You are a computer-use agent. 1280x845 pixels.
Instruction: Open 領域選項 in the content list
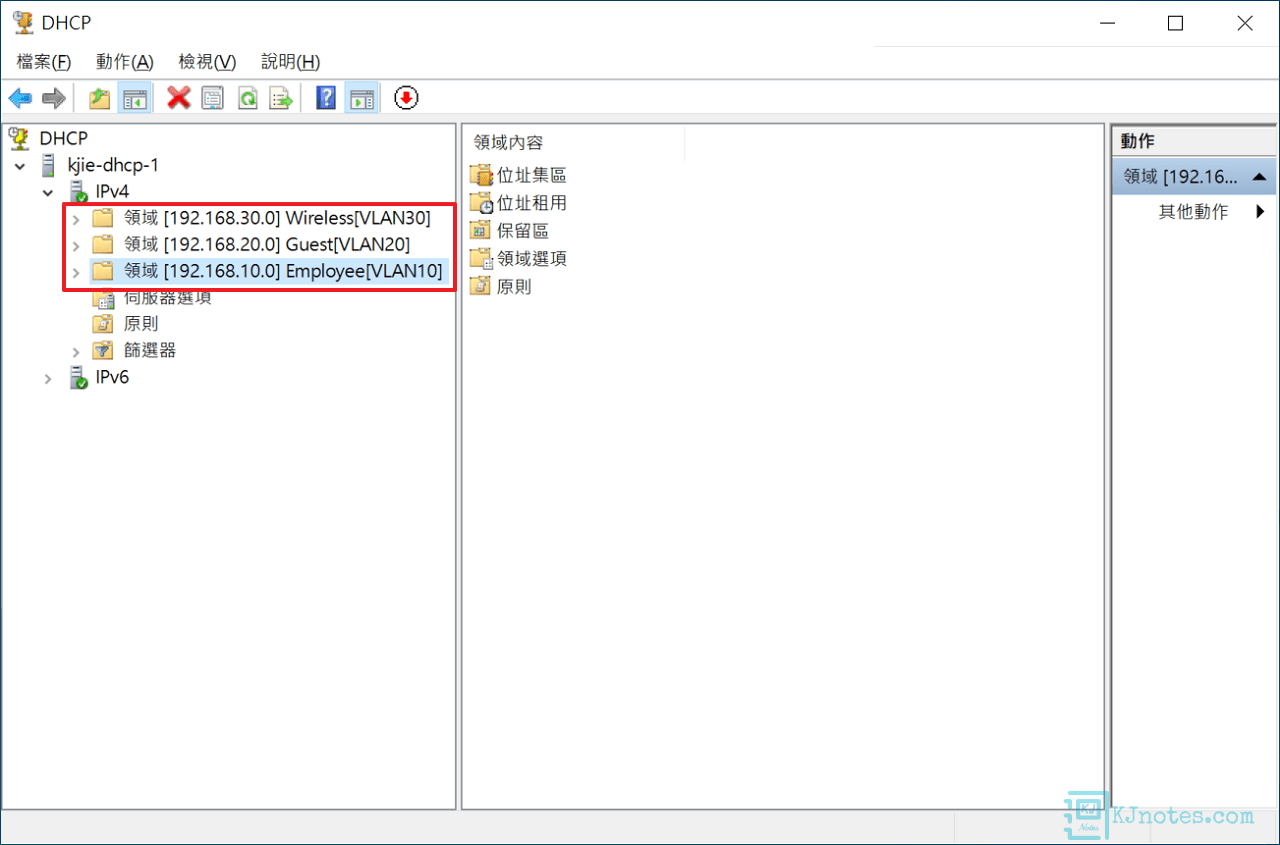[532, 259]
